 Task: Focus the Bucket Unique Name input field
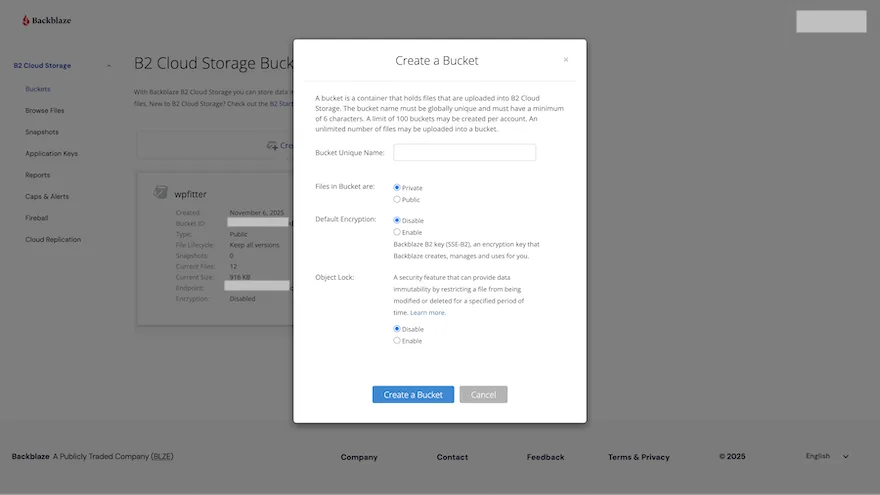(x=464, y=152)
